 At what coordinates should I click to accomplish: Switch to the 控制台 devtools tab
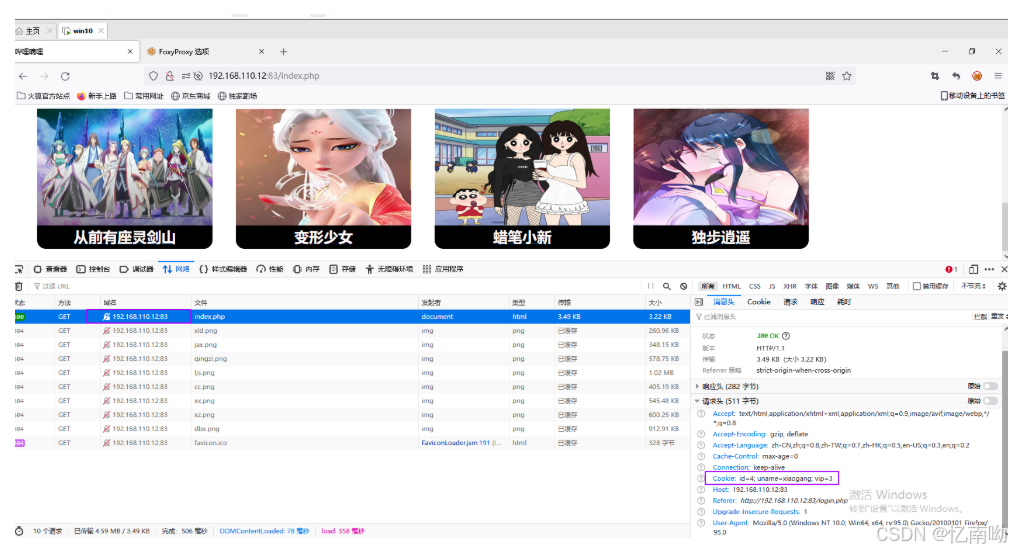(x=93, y=269)
